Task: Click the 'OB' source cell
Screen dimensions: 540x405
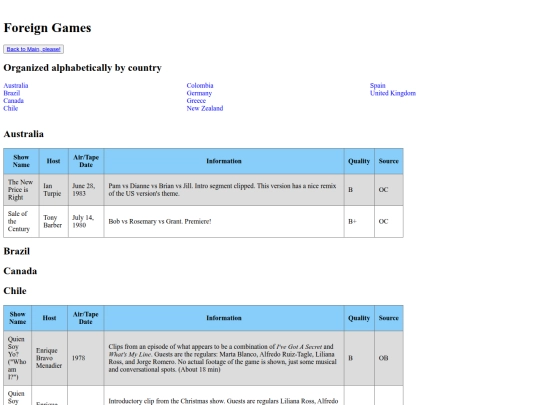Action: 389,358
